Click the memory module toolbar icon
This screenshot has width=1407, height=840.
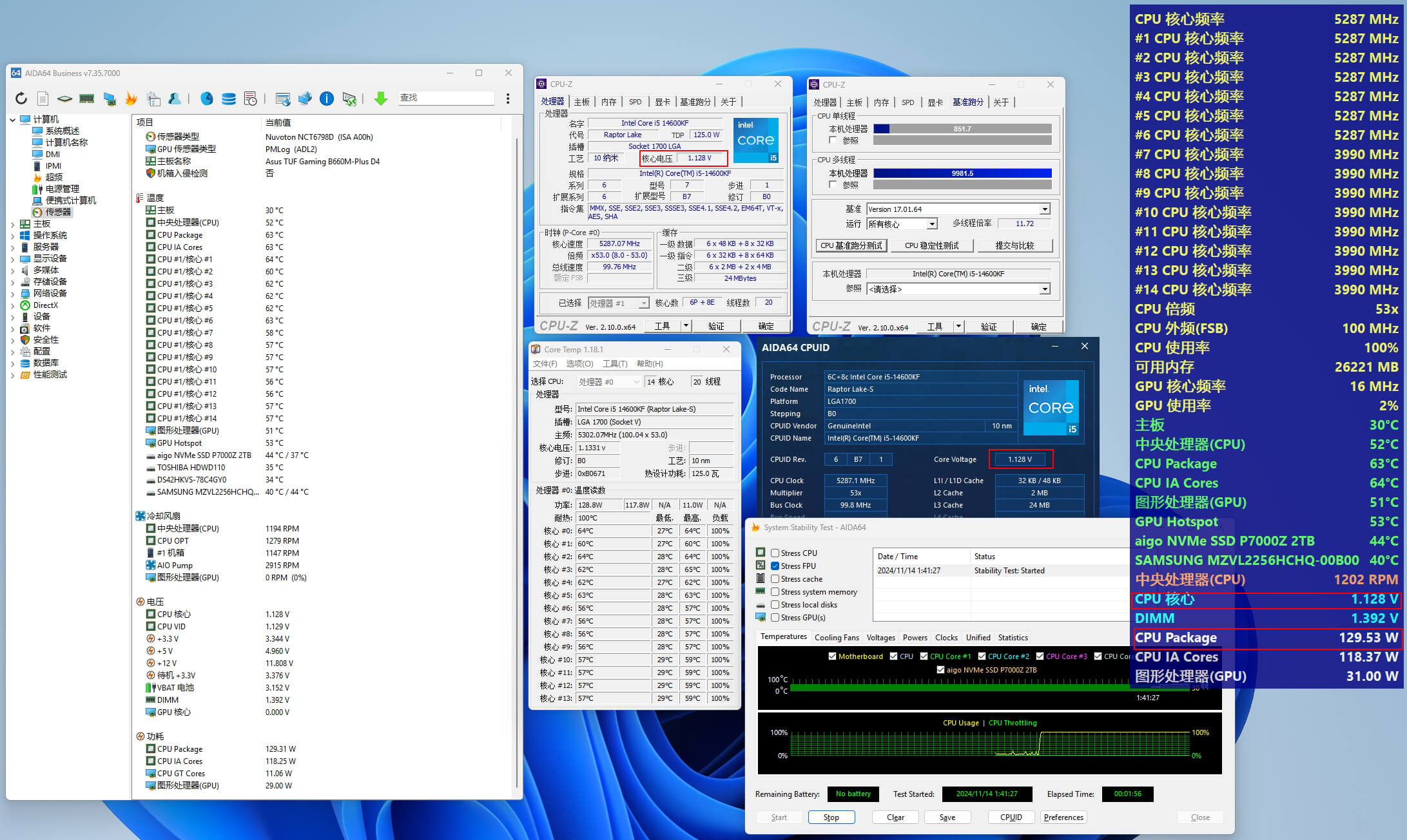click(x=86, y=99)
